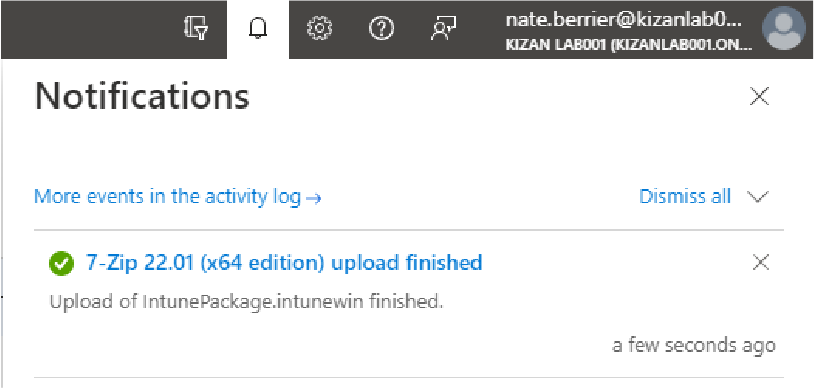The image size is (816, 390).
Task: Open the help question mark icon
Action: (381, 29)
